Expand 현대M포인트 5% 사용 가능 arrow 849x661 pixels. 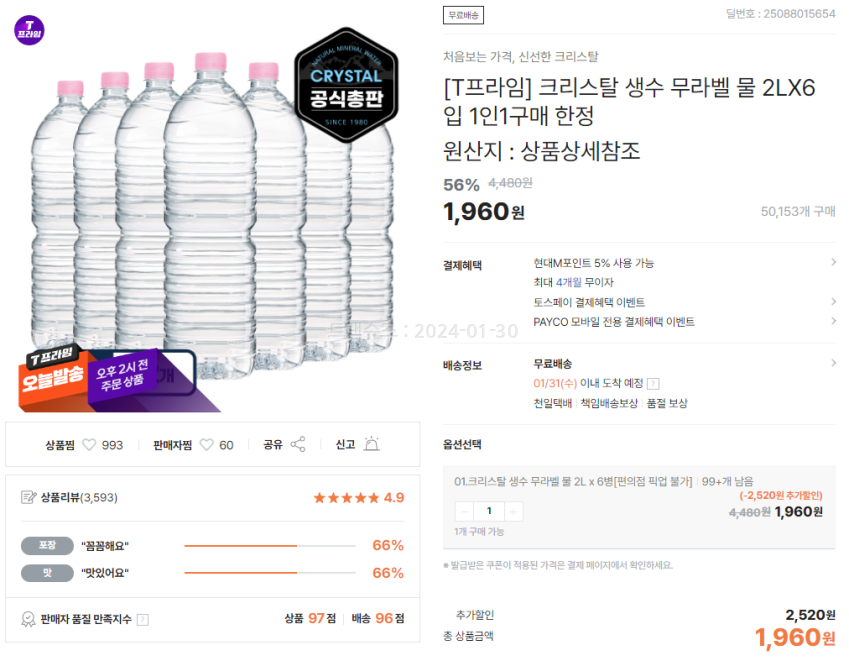pyautogui.click(x=833, y=263)
